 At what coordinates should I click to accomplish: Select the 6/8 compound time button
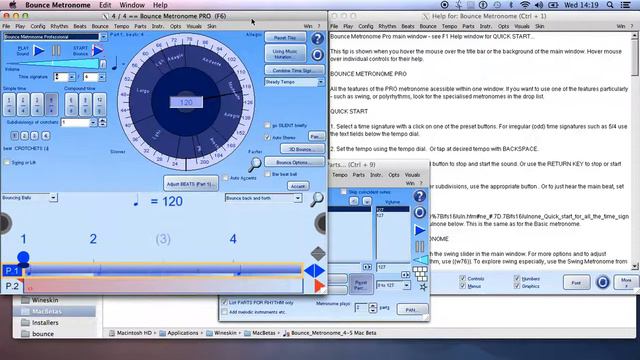pos(71,104)
